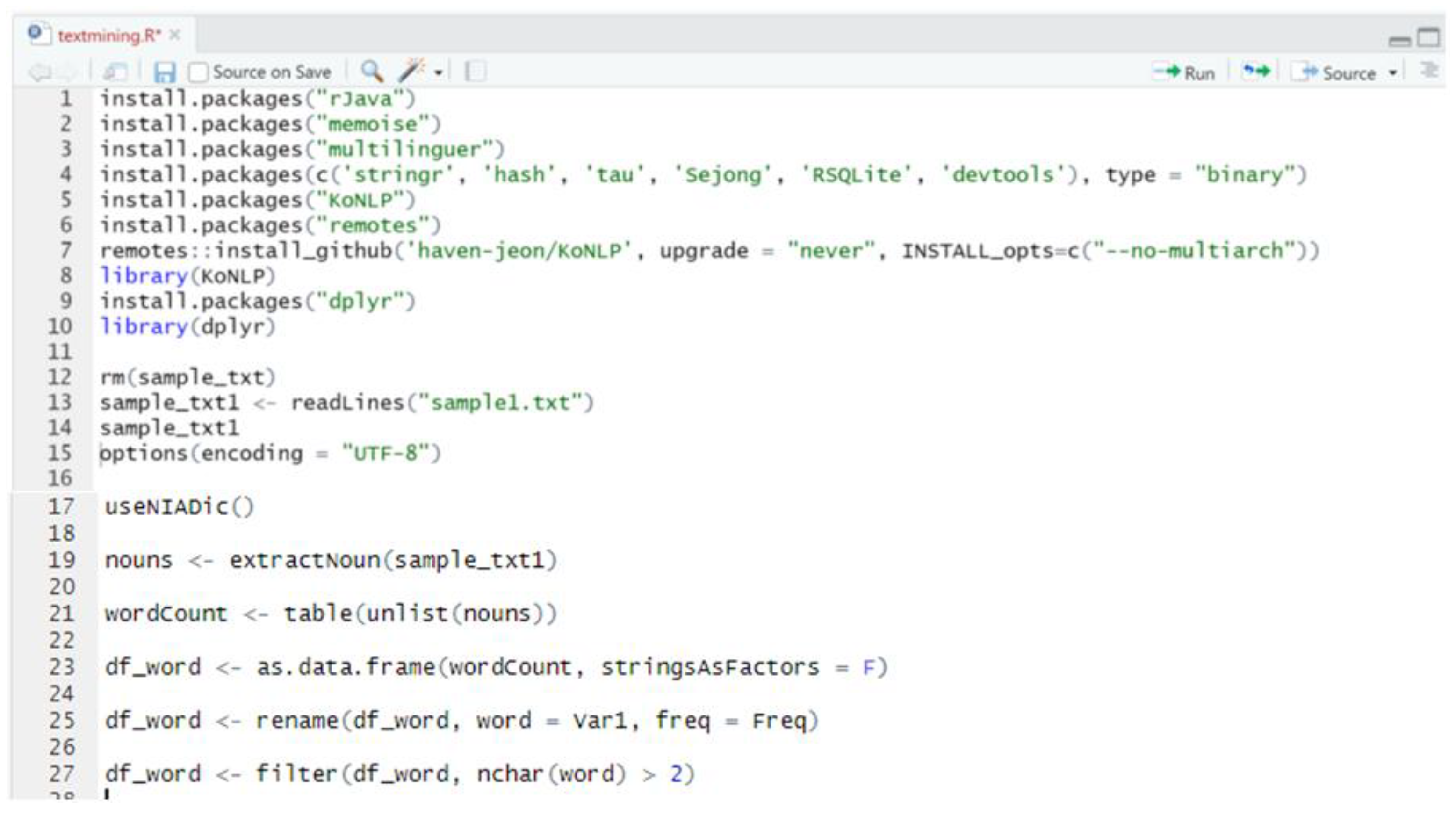Click line number 17 in gutter
1456x816 pixels.
click(61, 506)
